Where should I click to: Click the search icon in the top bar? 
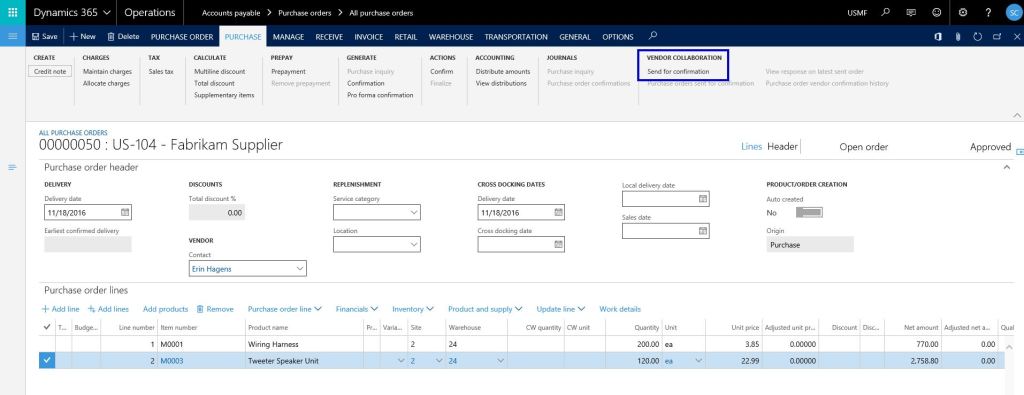[886, 12]
